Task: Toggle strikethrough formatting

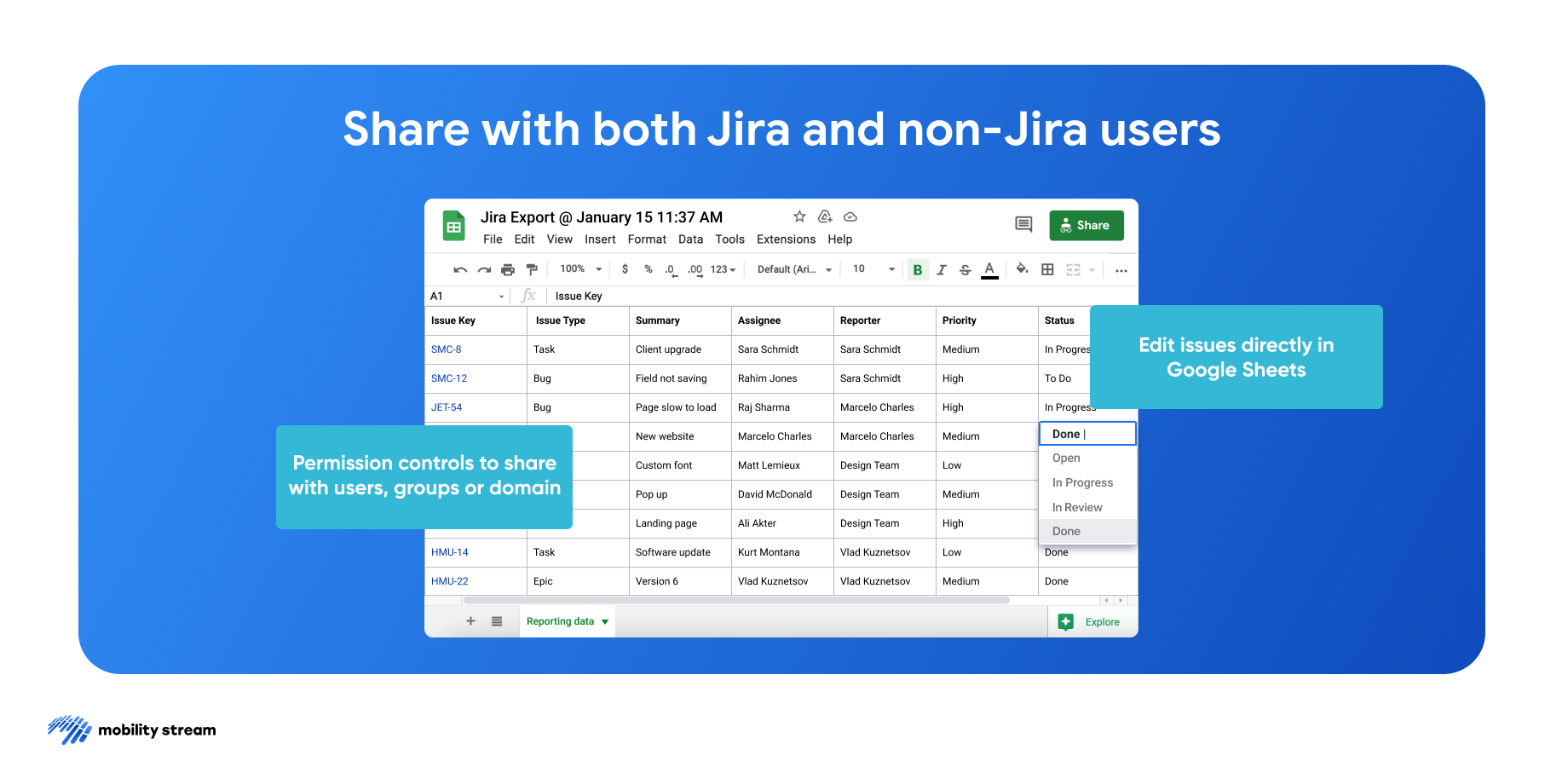Action: pyautogui.click(x=966, y=269)
